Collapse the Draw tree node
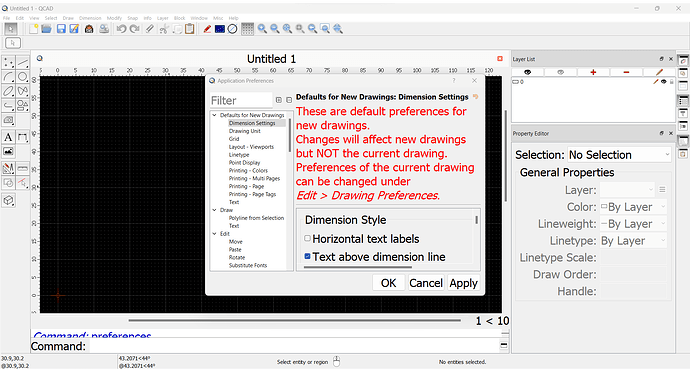Viewport: 690px width, 369px height. 214,210
